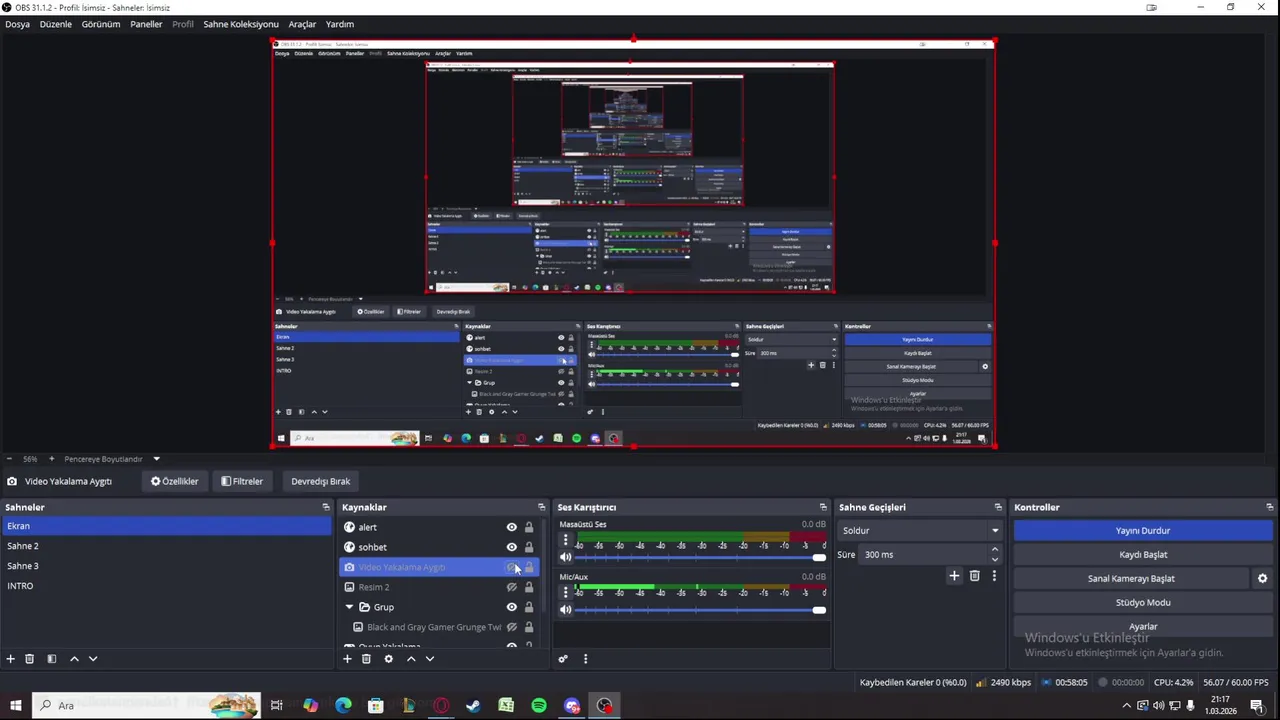Mute the Masaüstü Ses channel
This screenshot has width=1280, height=720.
pos(566,557)
